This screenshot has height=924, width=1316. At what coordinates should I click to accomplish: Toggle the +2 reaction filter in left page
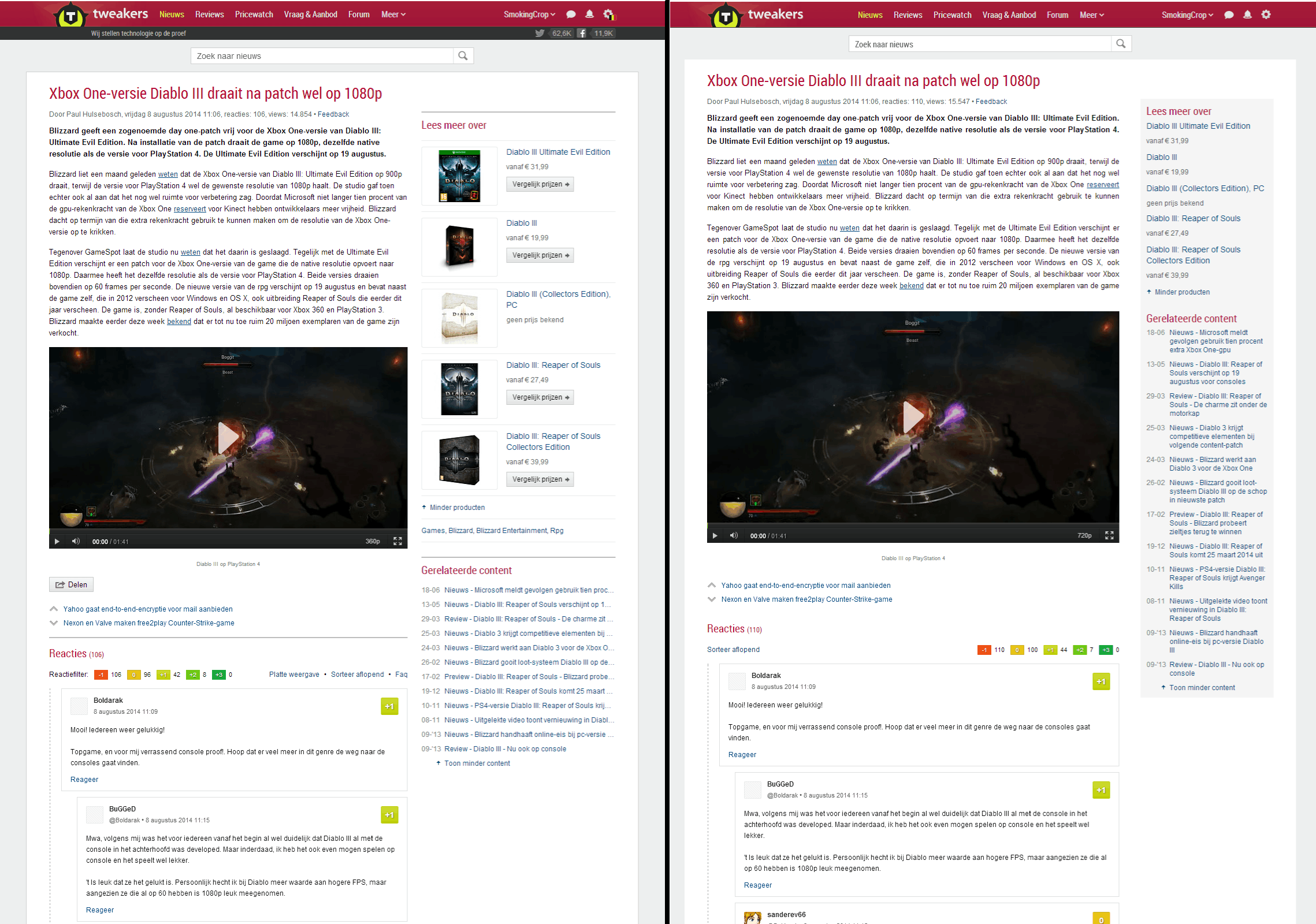[192, 675]
